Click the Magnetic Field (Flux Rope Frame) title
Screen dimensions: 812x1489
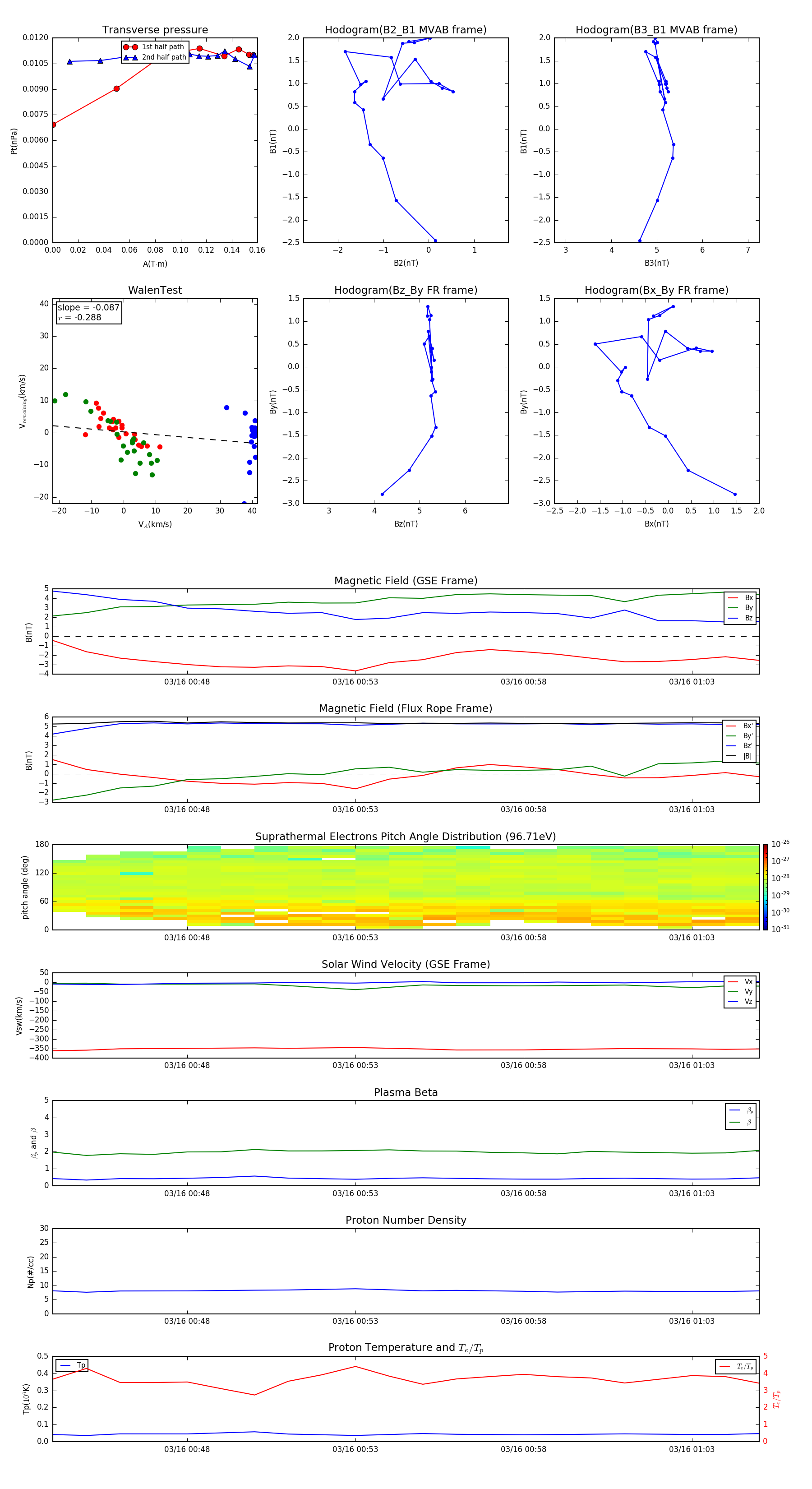pyautogui.click(x=406, y=709)
